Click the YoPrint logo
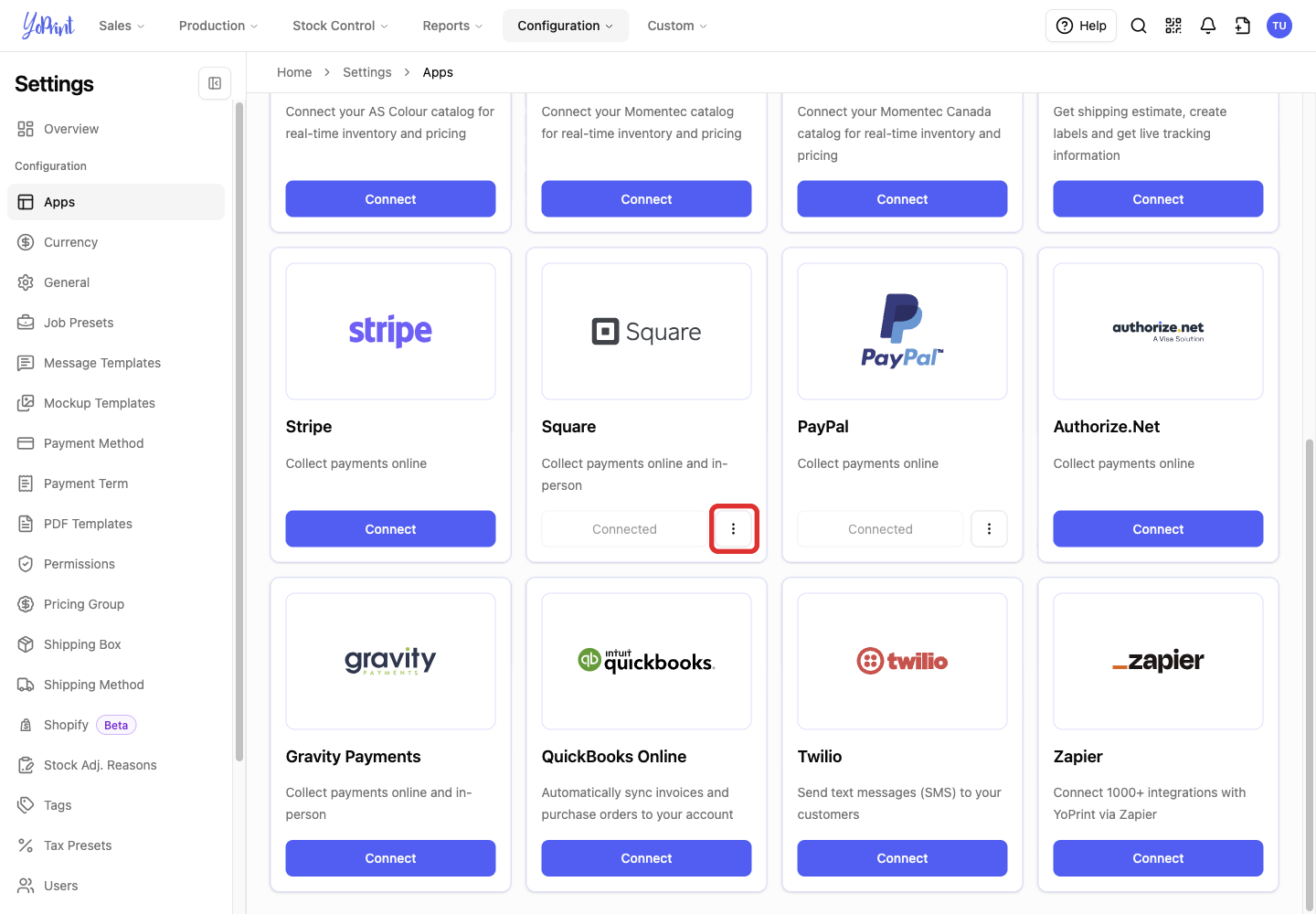Screen dimensions: 1316x914 click(x=48, y=26)
